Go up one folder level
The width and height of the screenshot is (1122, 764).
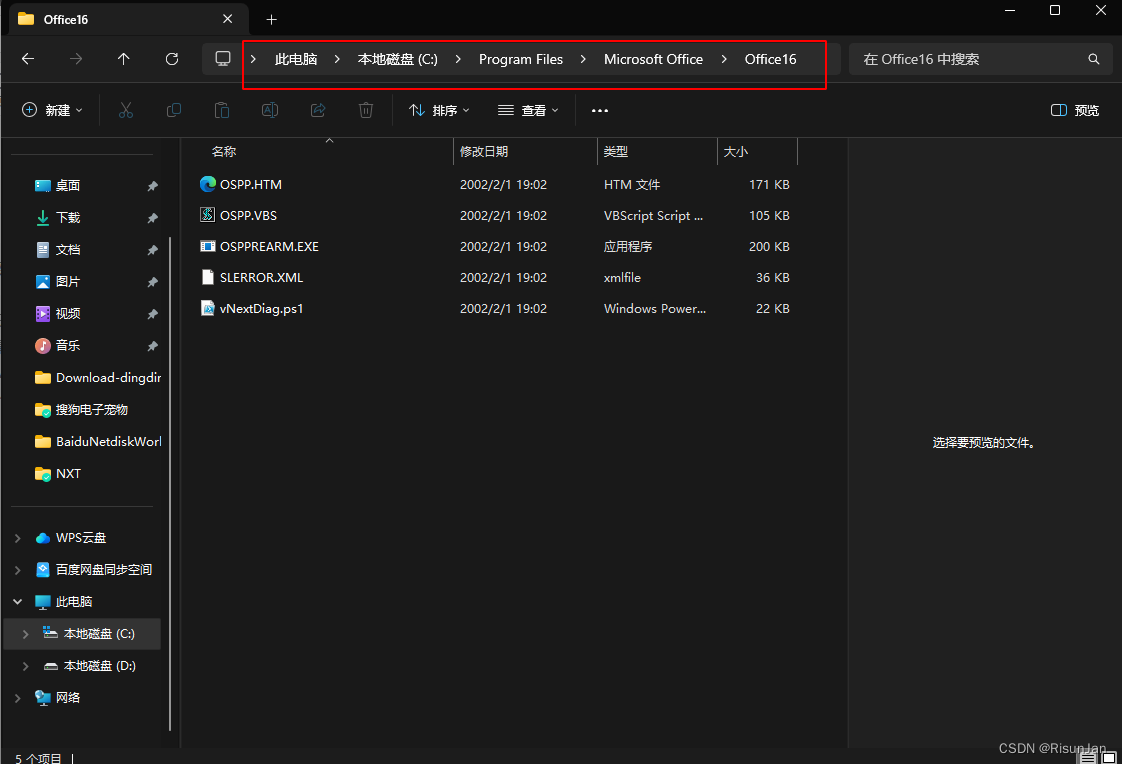[x=124, y=59]
